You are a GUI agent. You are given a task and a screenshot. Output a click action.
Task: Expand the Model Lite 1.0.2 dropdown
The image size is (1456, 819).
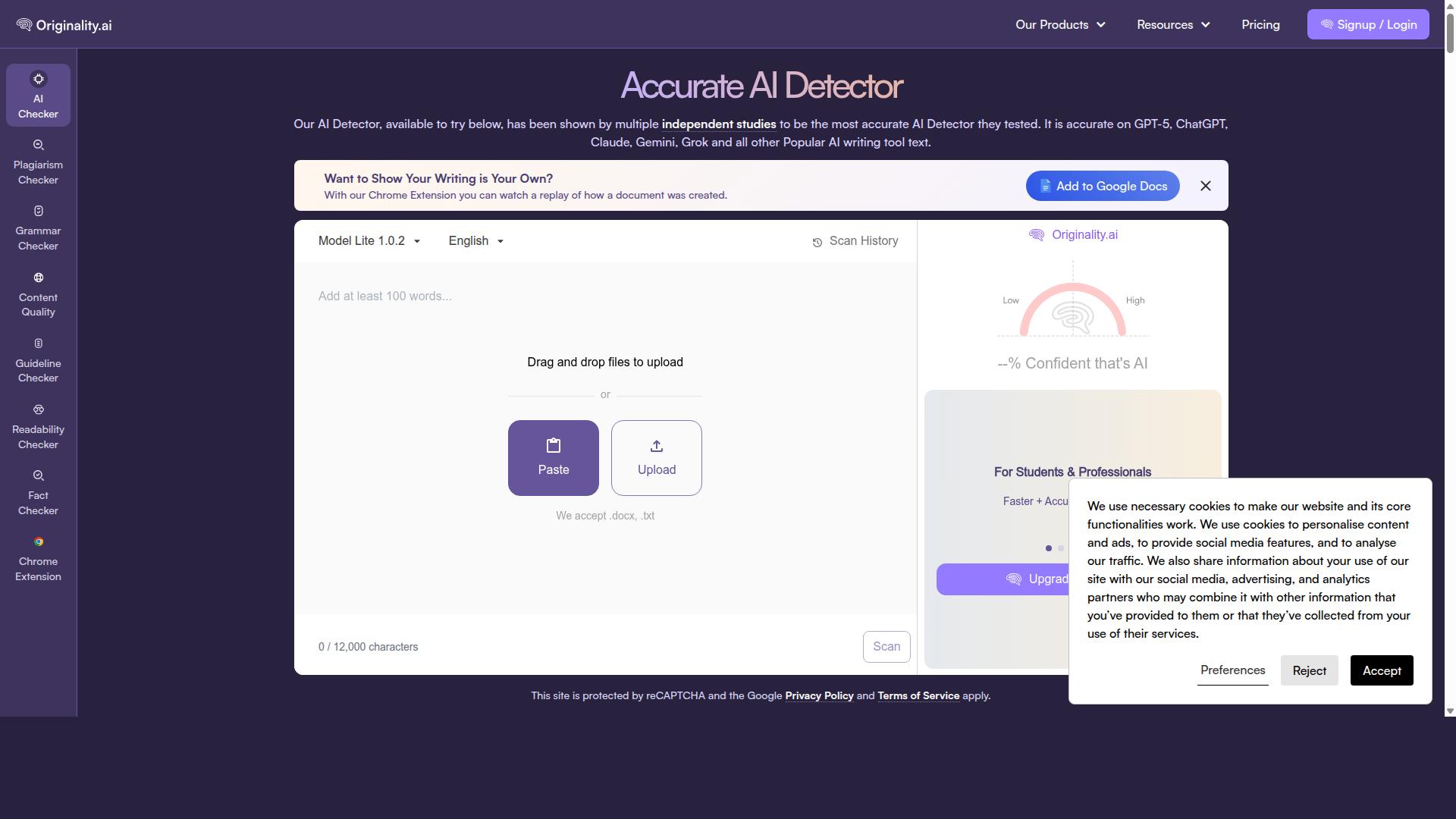pyautogui.click(x=369, y=241)
